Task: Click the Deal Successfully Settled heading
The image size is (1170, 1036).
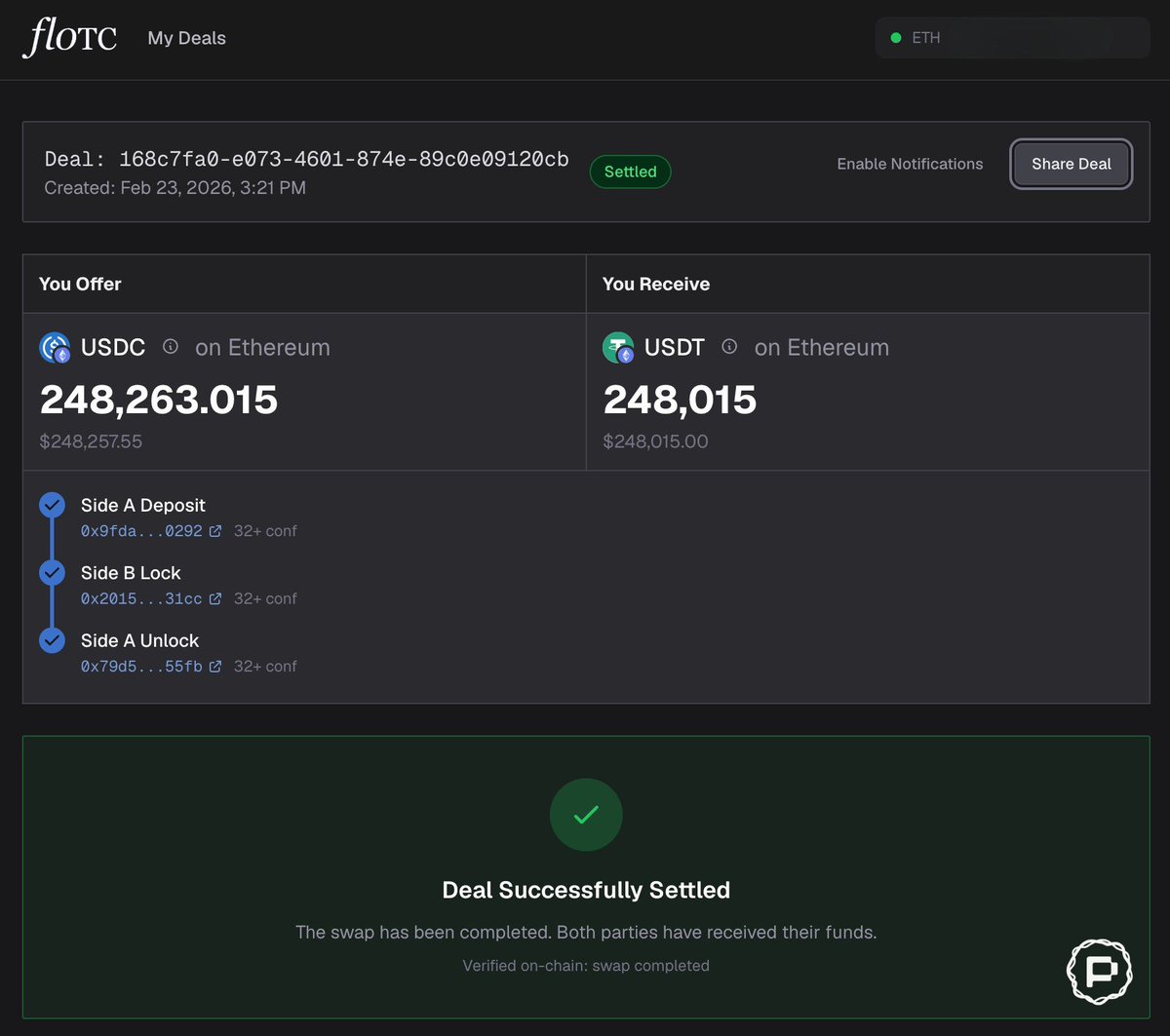Action: click(586, 890)
